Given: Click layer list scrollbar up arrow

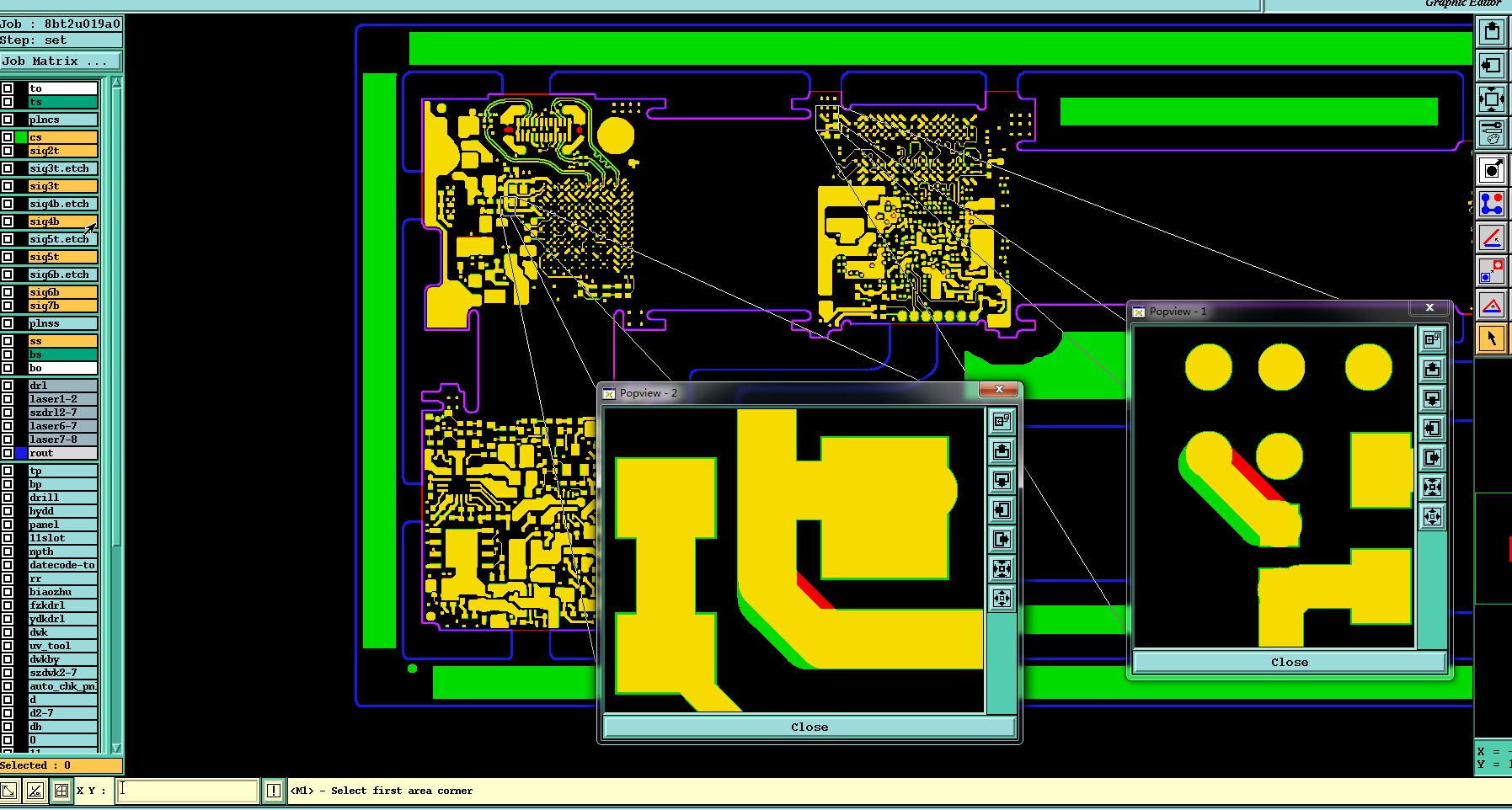Looking at the screenshot, I should tap(116, 83).
